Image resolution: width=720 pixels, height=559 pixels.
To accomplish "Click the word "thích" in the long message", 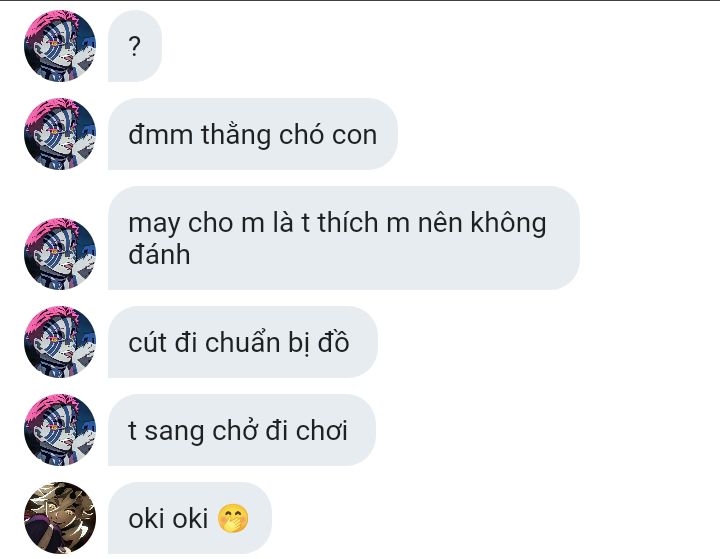I will point(348,223).
